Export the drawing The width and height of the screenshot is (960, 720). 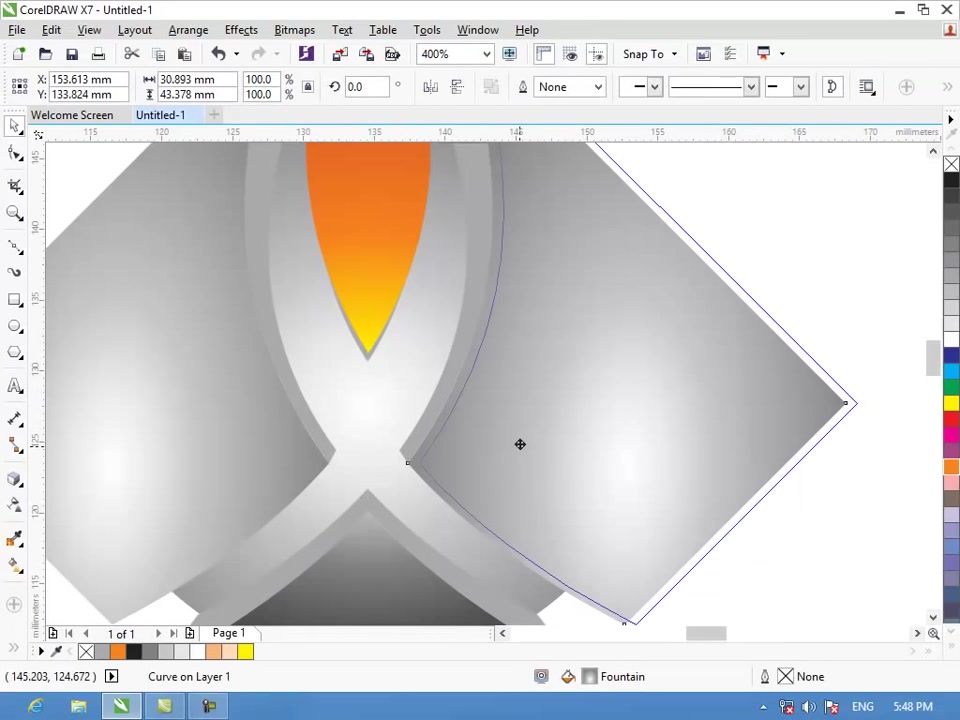point(366,54)
